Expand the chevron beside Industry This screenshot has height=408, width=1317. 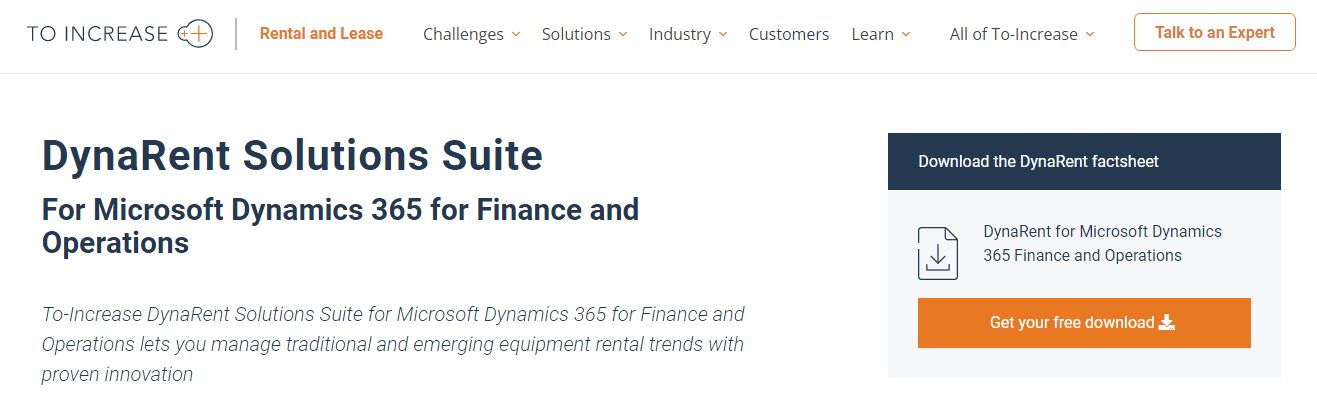point(723,34)
